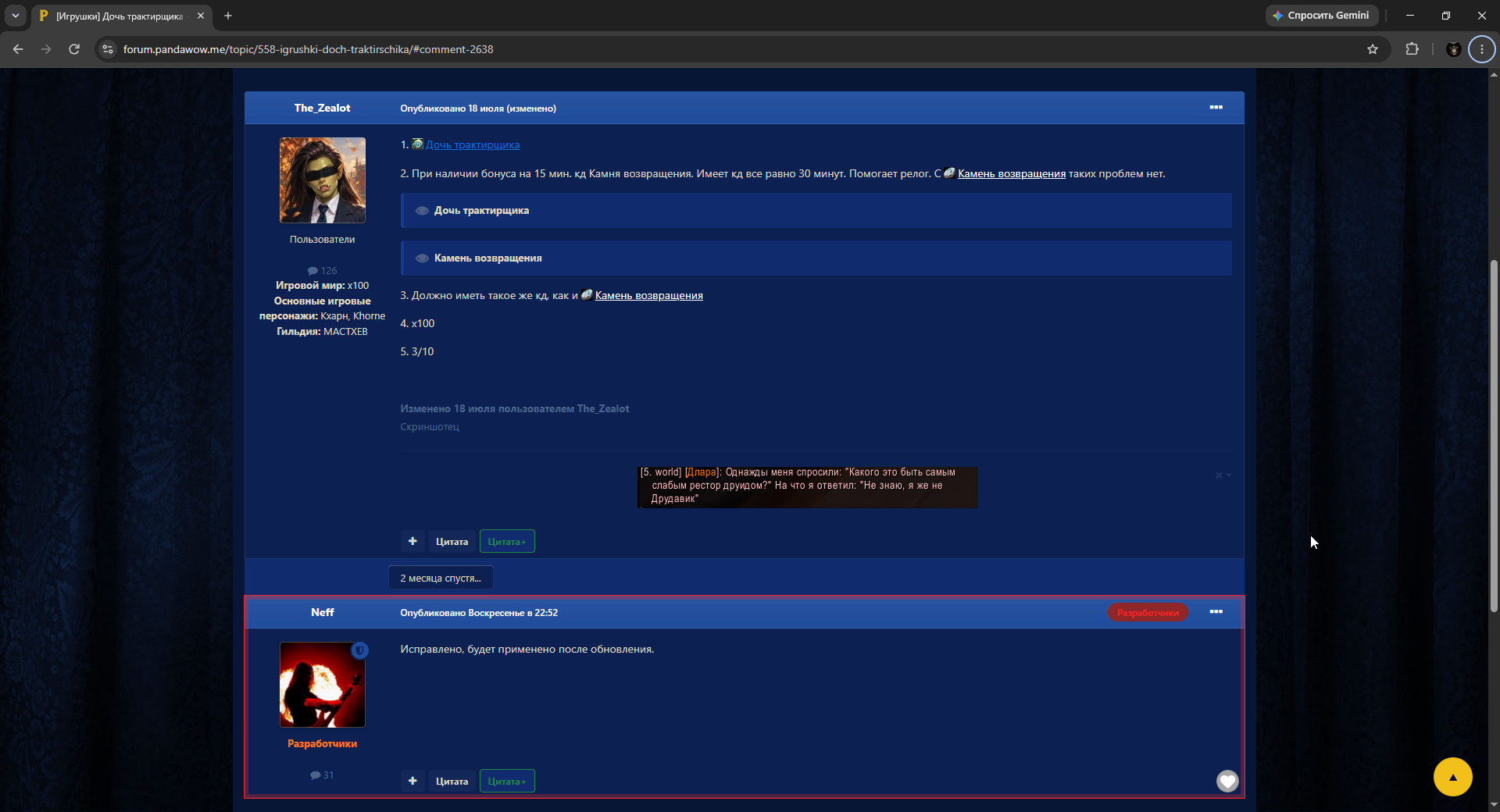
Task: Open The_Zealot's avatar image
Action: coord(322,180)
